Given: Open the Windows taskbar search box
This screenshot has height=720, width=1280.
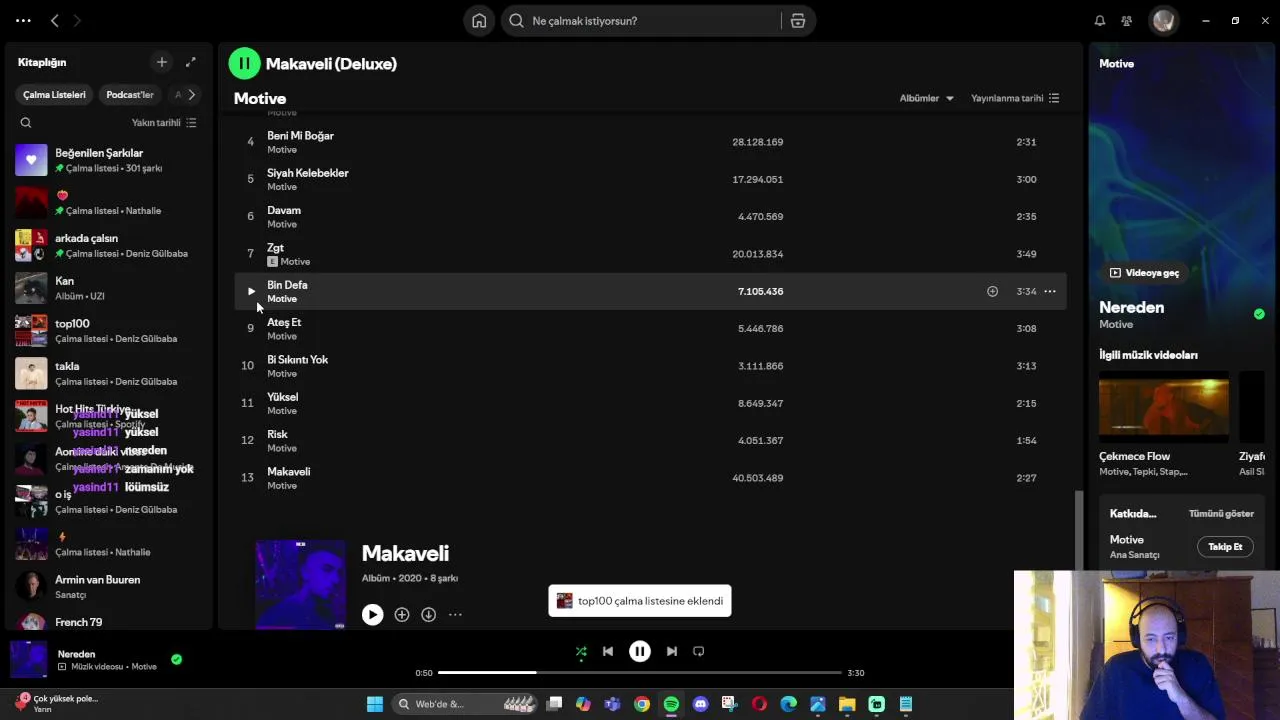Looking at the screenshot, I should coord(465,704).
